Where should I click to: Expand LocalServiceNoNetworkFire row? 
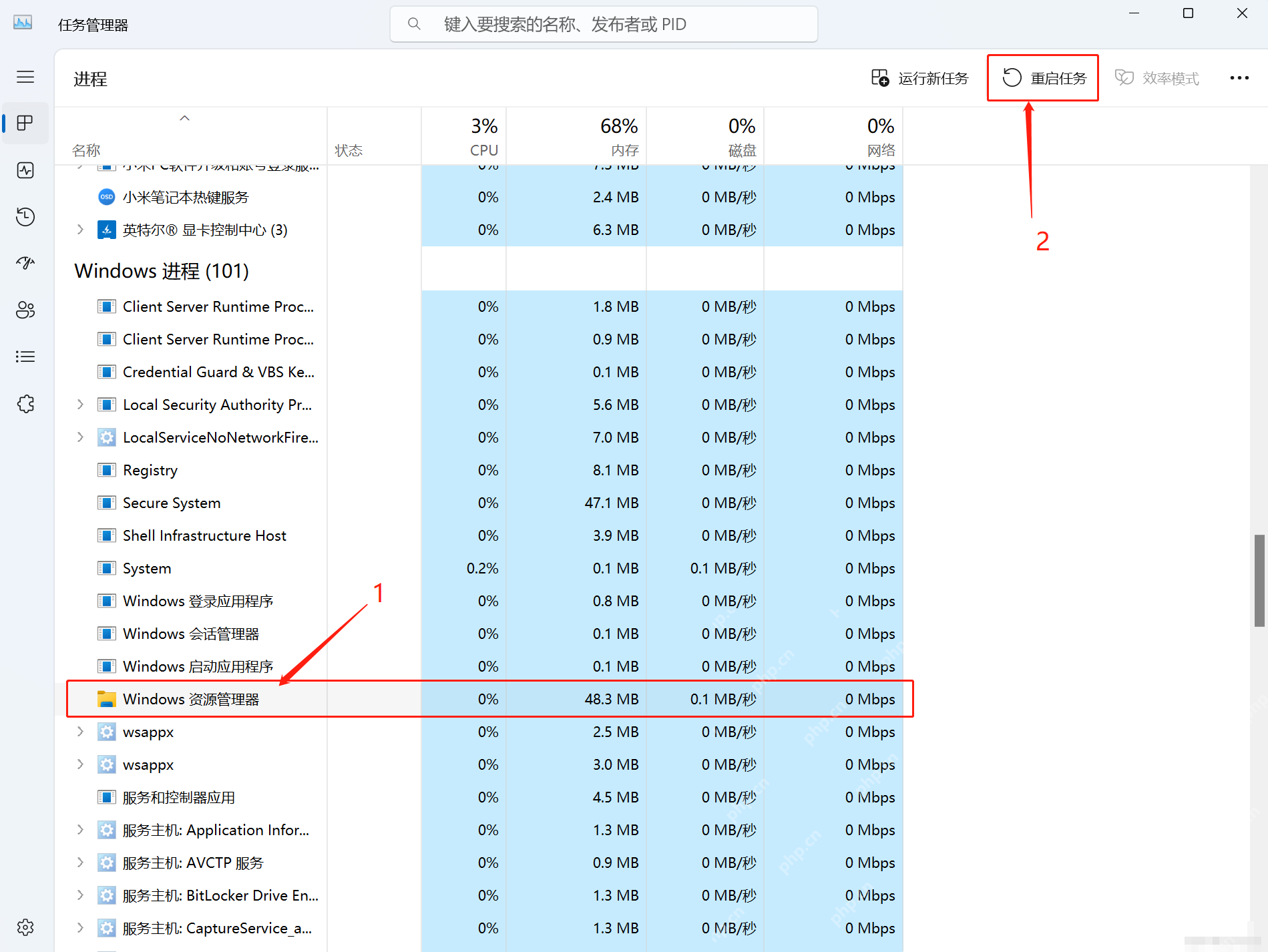pyautogui.click(x=80, y=437)
